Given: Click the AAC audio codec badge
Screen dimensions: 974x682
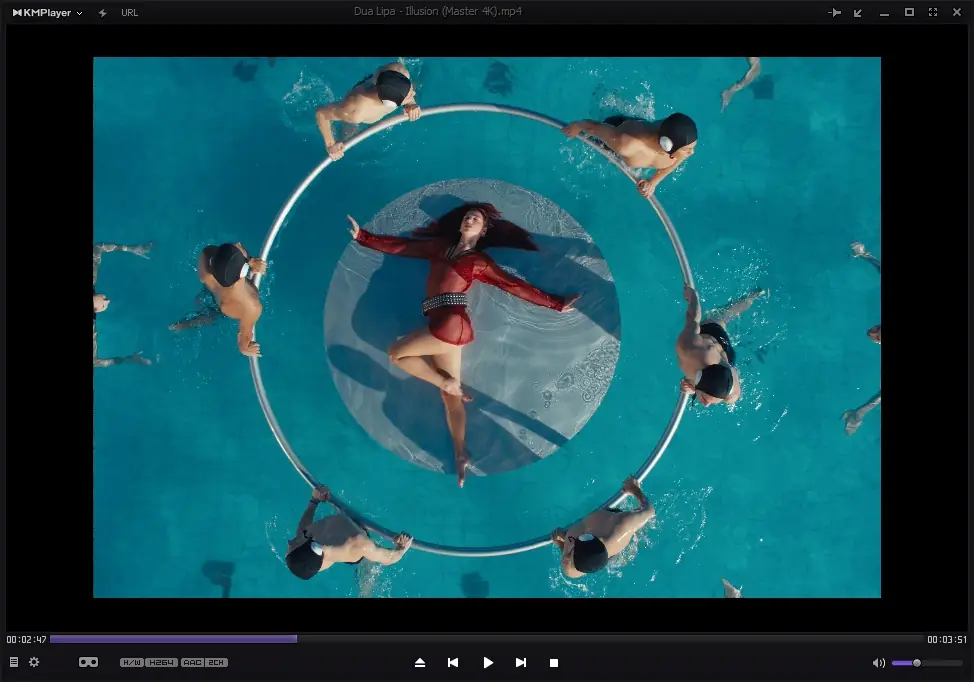Looking at the screenshot, I should (193, 663).
